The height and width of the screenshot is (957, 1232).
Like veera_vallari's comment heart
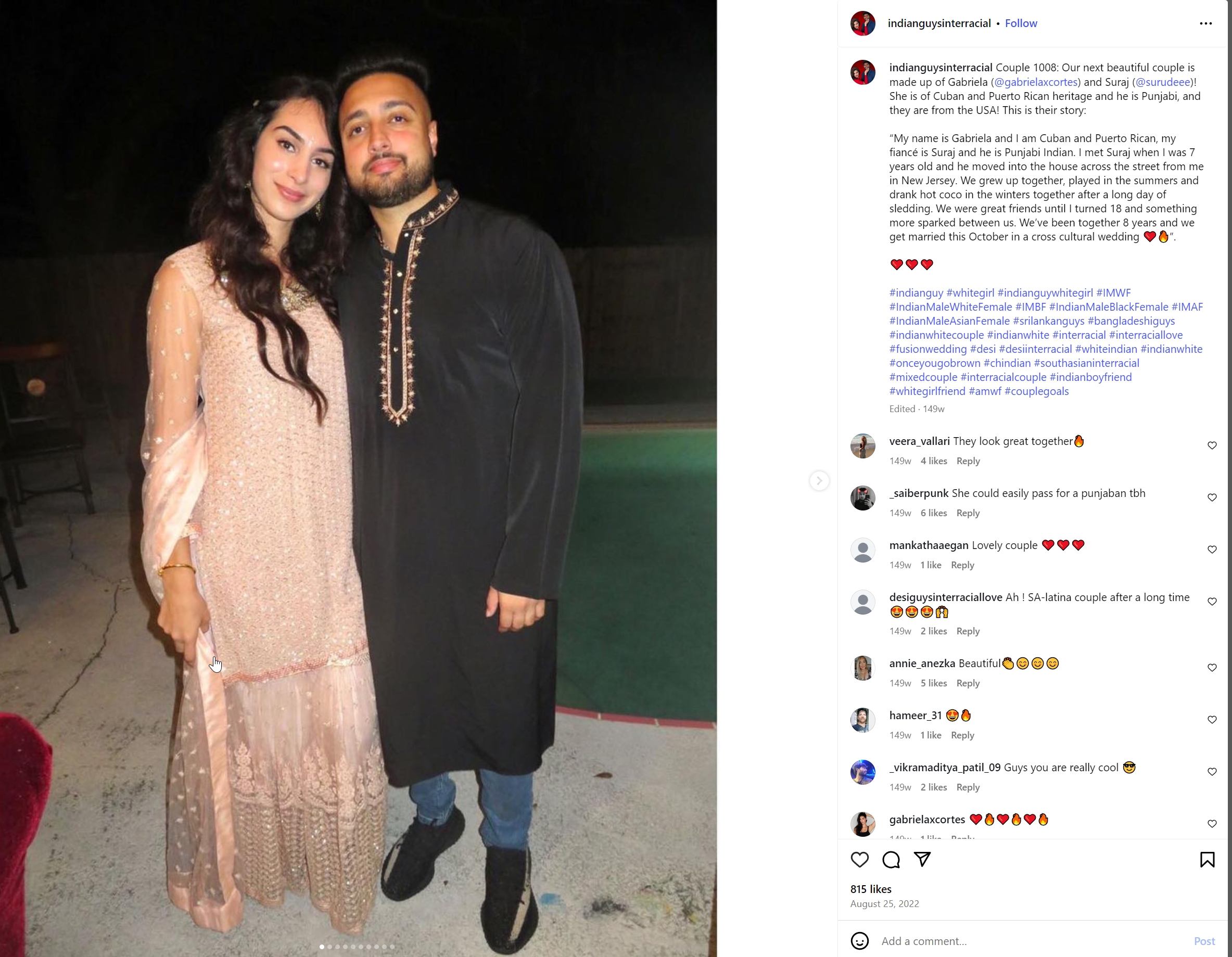1212,445
